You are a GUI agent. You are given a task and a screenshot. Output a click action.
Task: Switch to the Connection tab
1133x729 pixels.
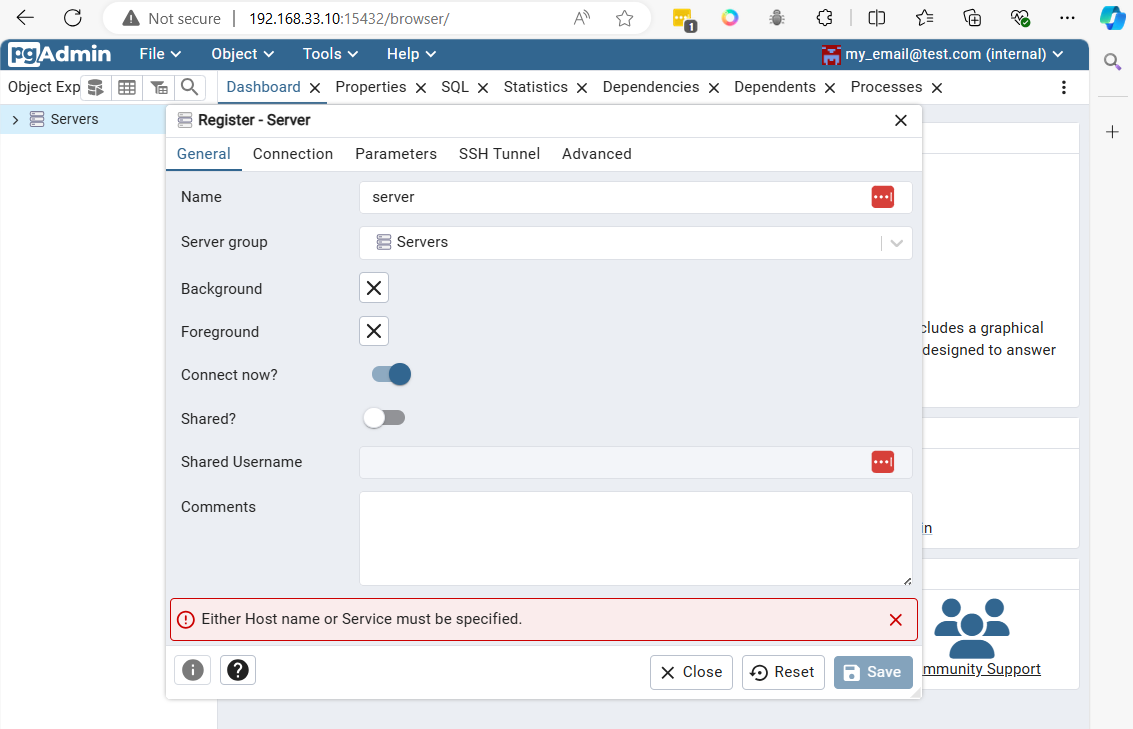coord(293,154)
